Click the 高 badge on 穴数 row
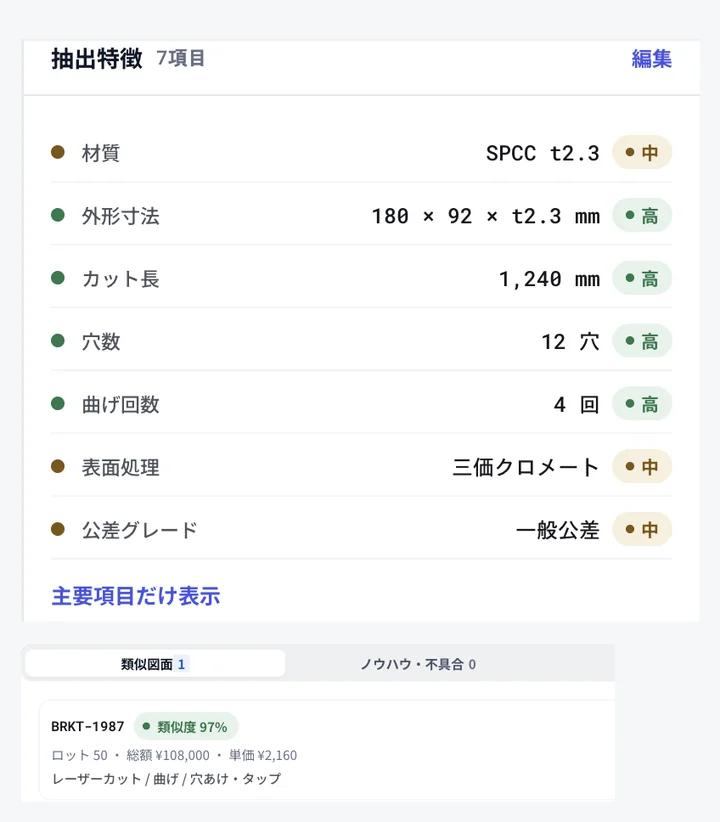Screen dimensions: 720x822 coord(642,341)
